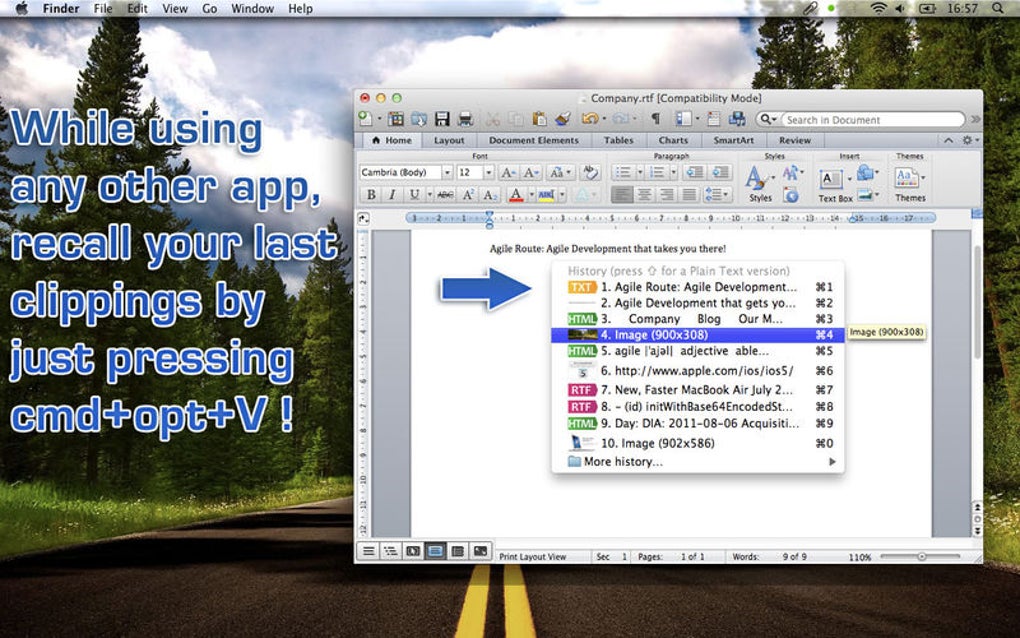Click the Search in Document field

point(872,120)
